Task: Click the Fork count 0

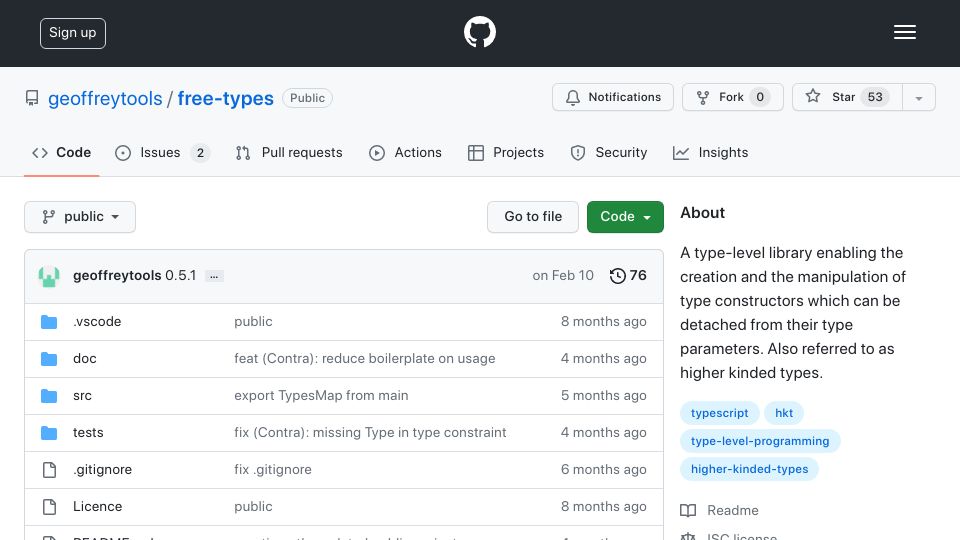Action: point(760,97)
